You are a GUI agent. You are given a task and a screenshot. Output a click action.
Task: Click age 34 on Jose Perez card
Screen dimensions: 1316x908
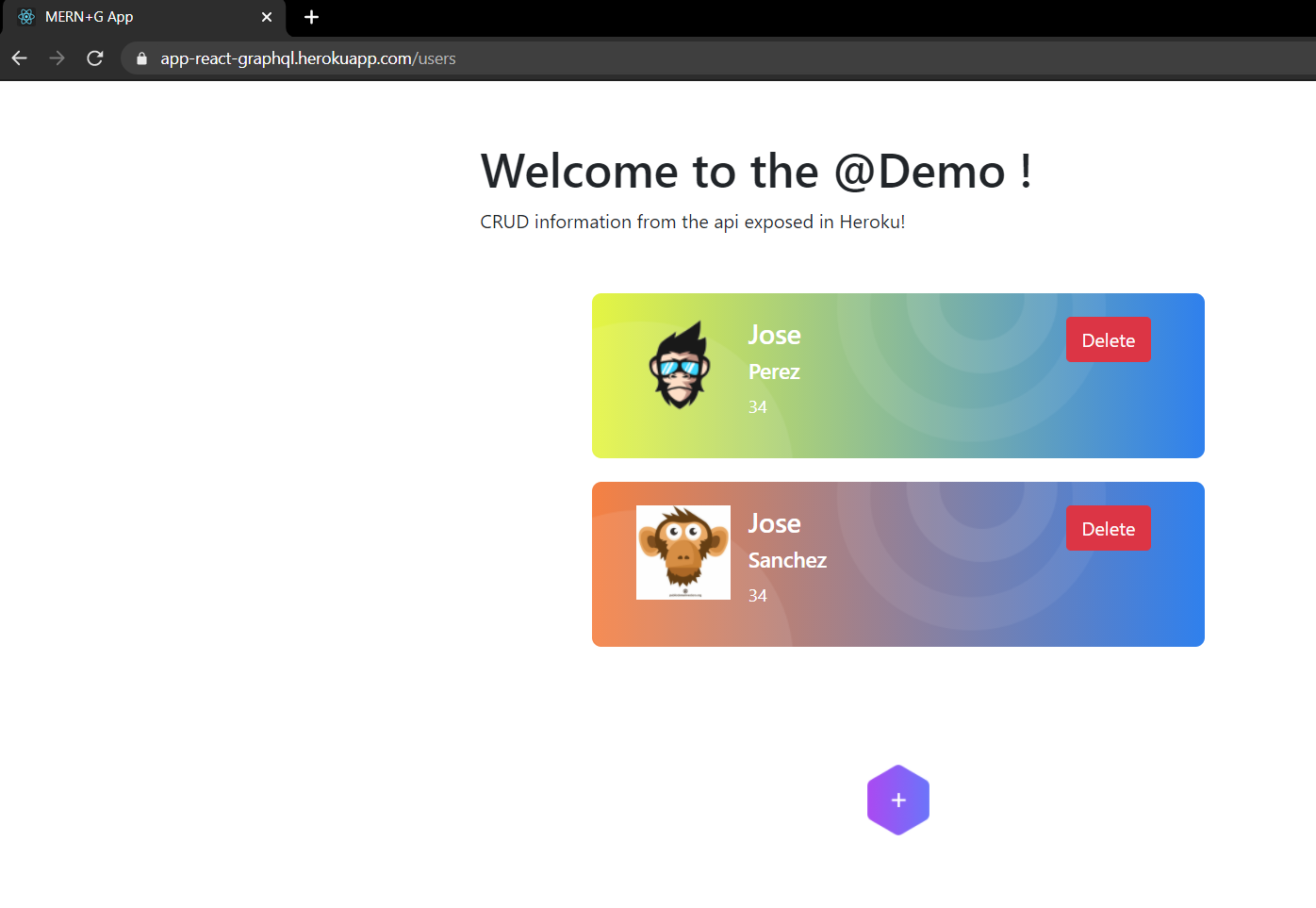click(x=758, y=407)
